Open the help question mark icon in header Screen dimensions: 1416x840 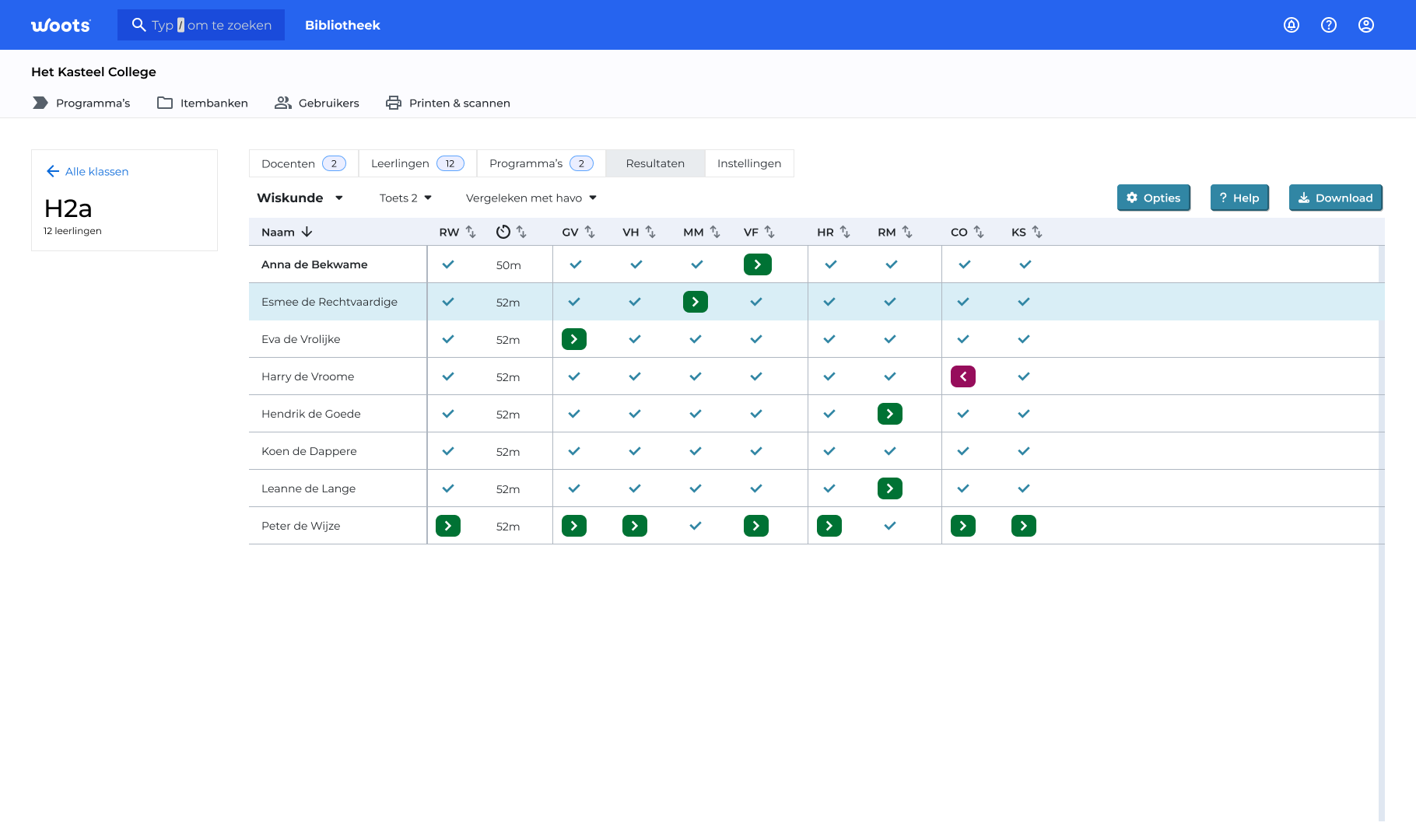1329,25
